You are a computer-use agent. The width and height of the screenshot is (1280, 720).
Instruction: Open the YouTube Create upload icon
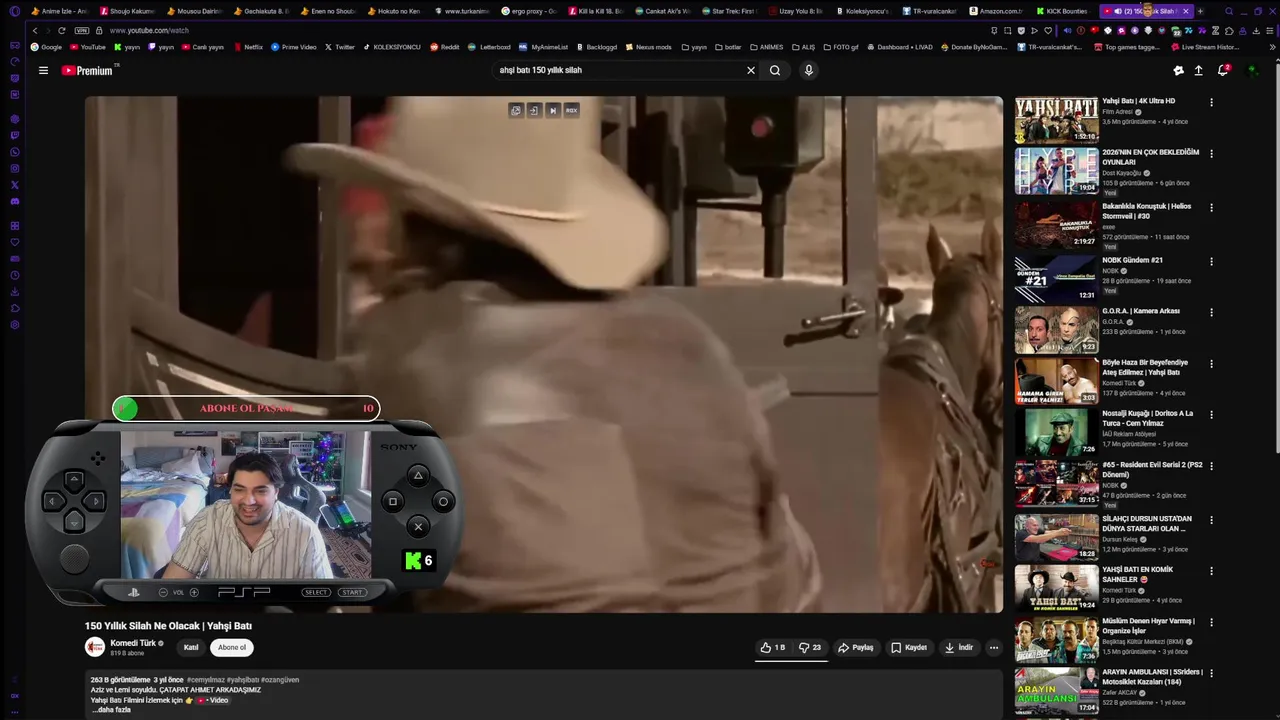[x=1198, y=70]
